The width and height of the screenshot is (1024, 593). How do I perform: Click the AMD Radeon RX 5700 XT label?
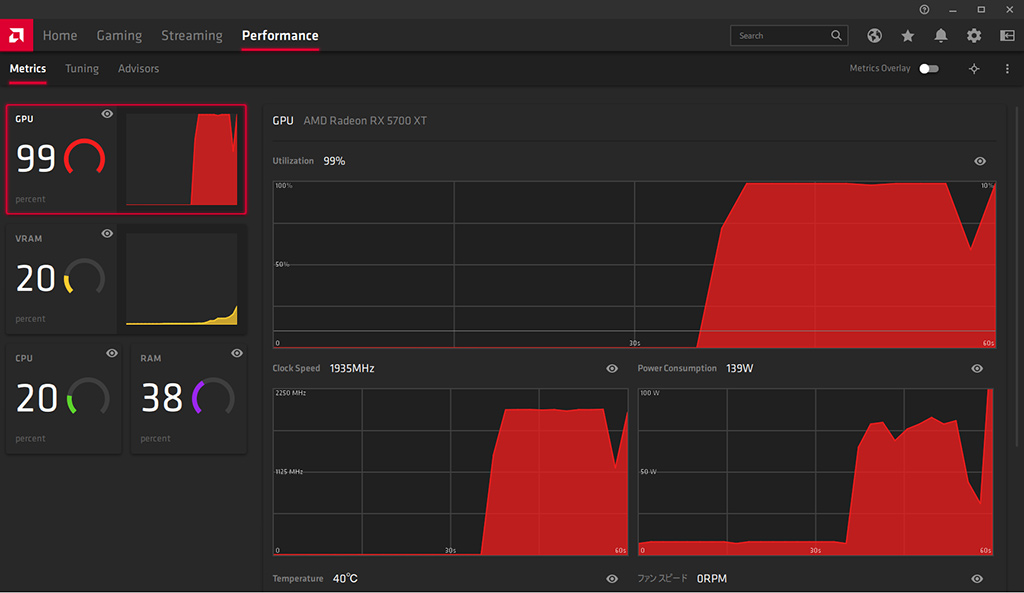(x=365, y=121)
